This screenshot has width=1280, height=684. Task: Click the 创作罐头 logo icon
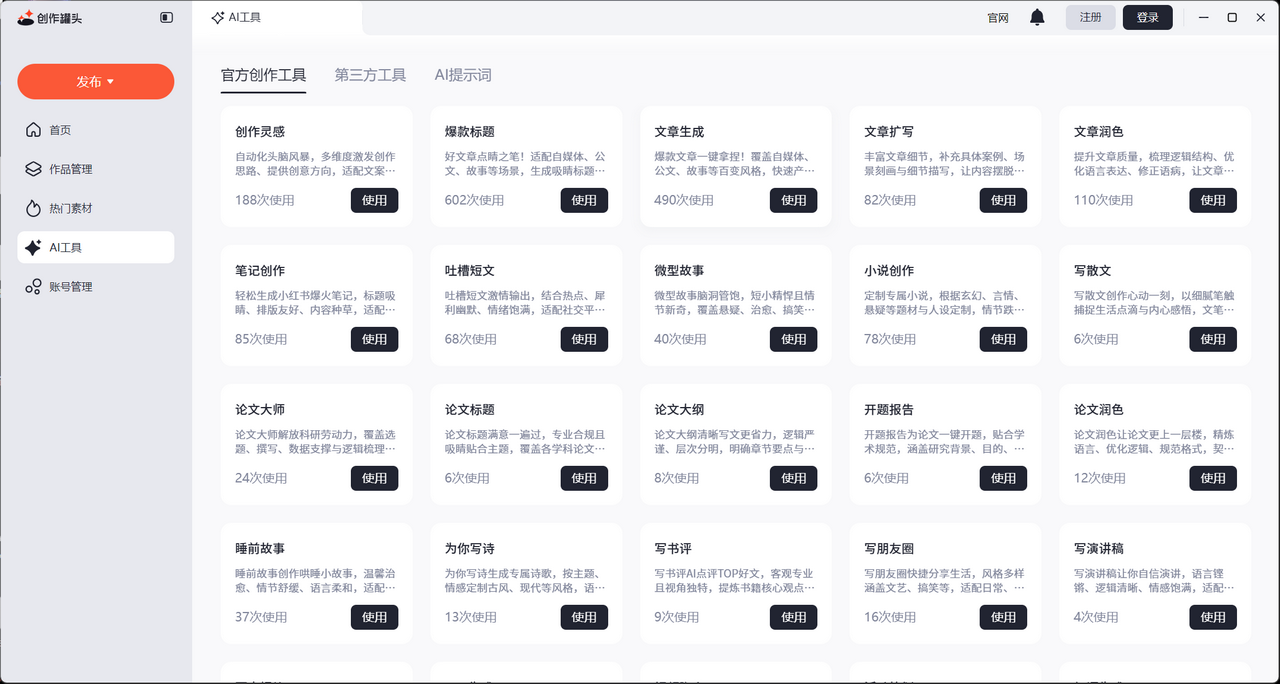click(25, 17)
